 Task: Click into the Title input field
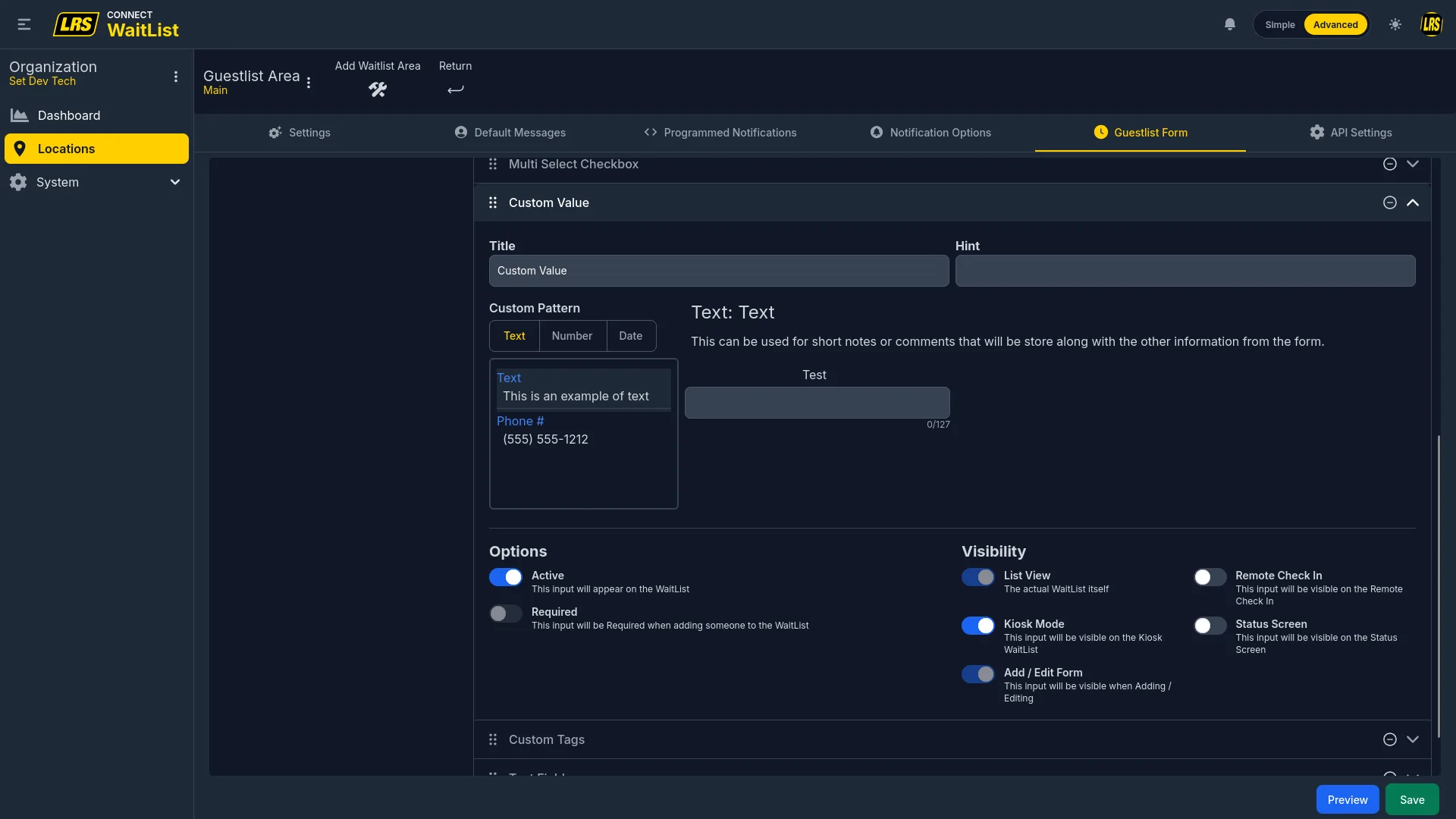click(719, 271)
